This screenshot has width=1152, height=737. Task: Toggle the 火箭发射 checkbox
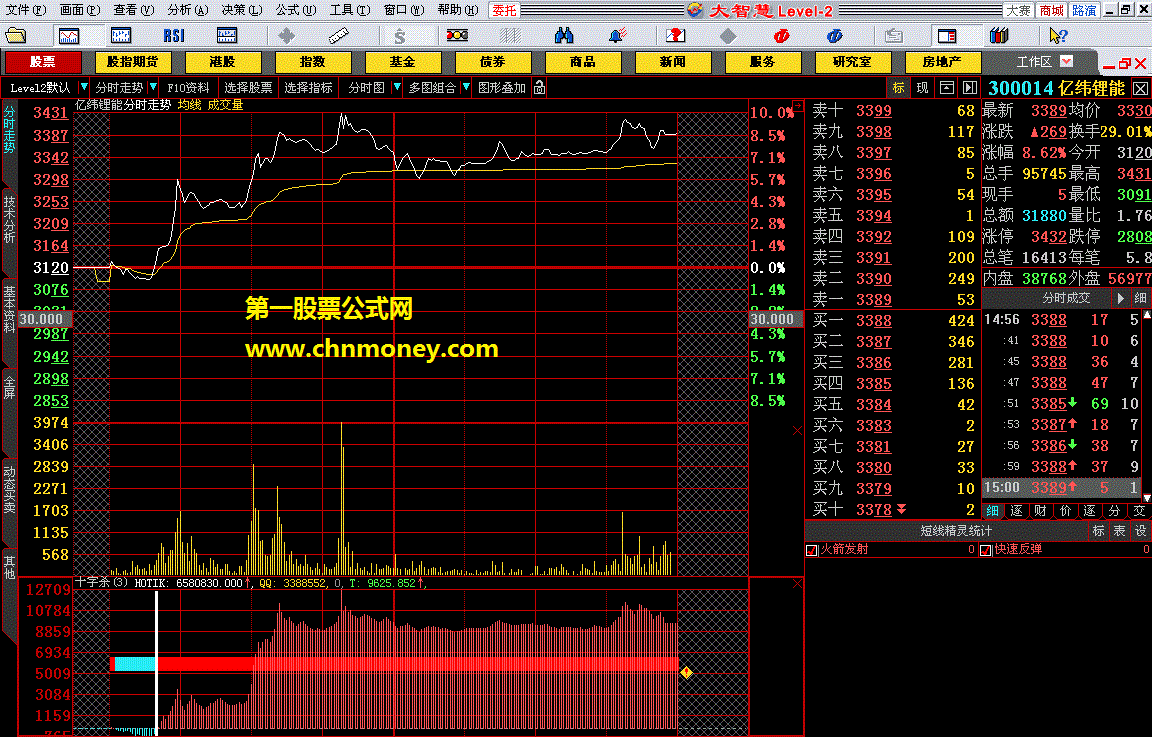(x=812, y=550)
